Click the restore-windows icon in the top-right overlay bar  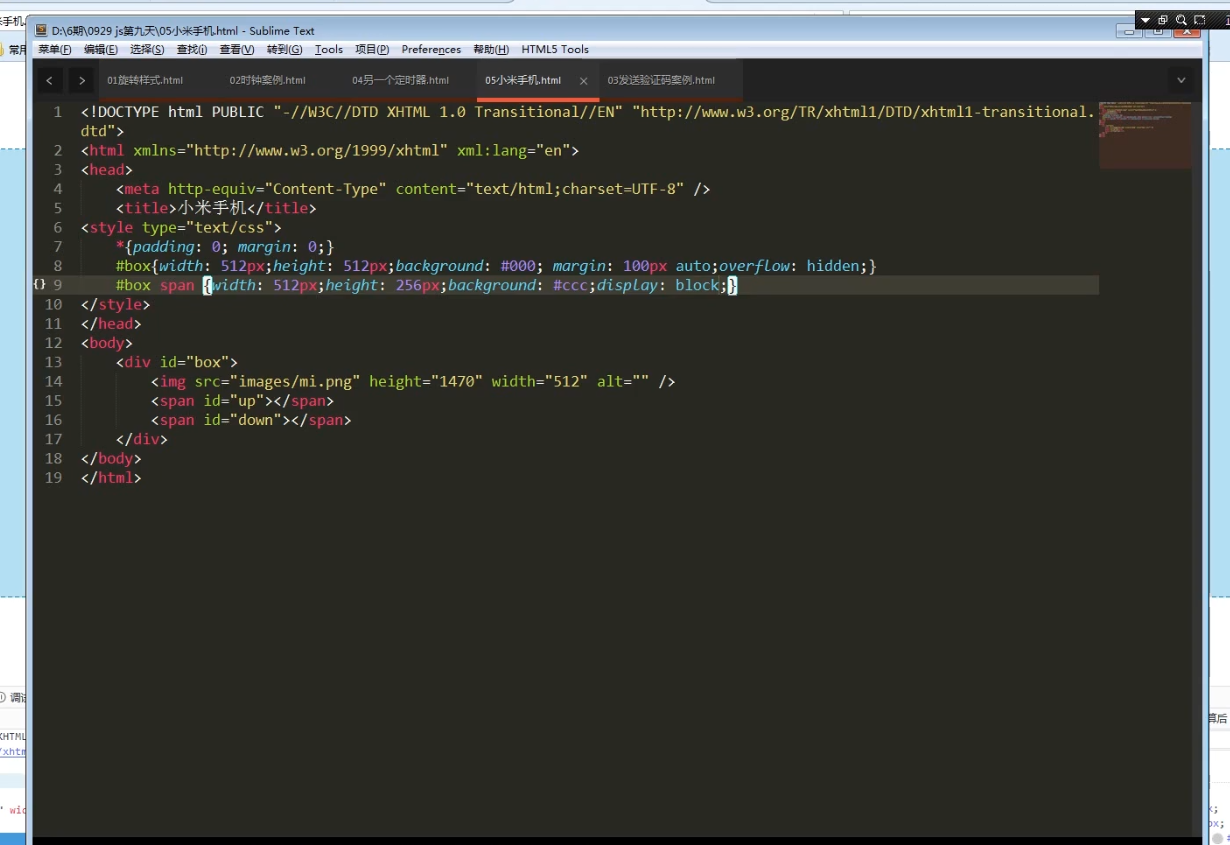coord(1163,20)
